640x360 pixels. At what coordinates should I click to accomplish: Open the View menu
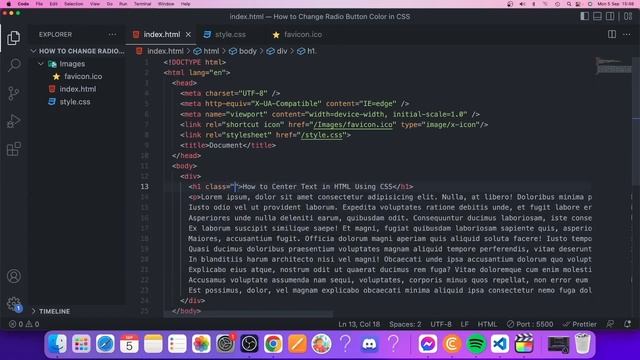tap(95, 4)
